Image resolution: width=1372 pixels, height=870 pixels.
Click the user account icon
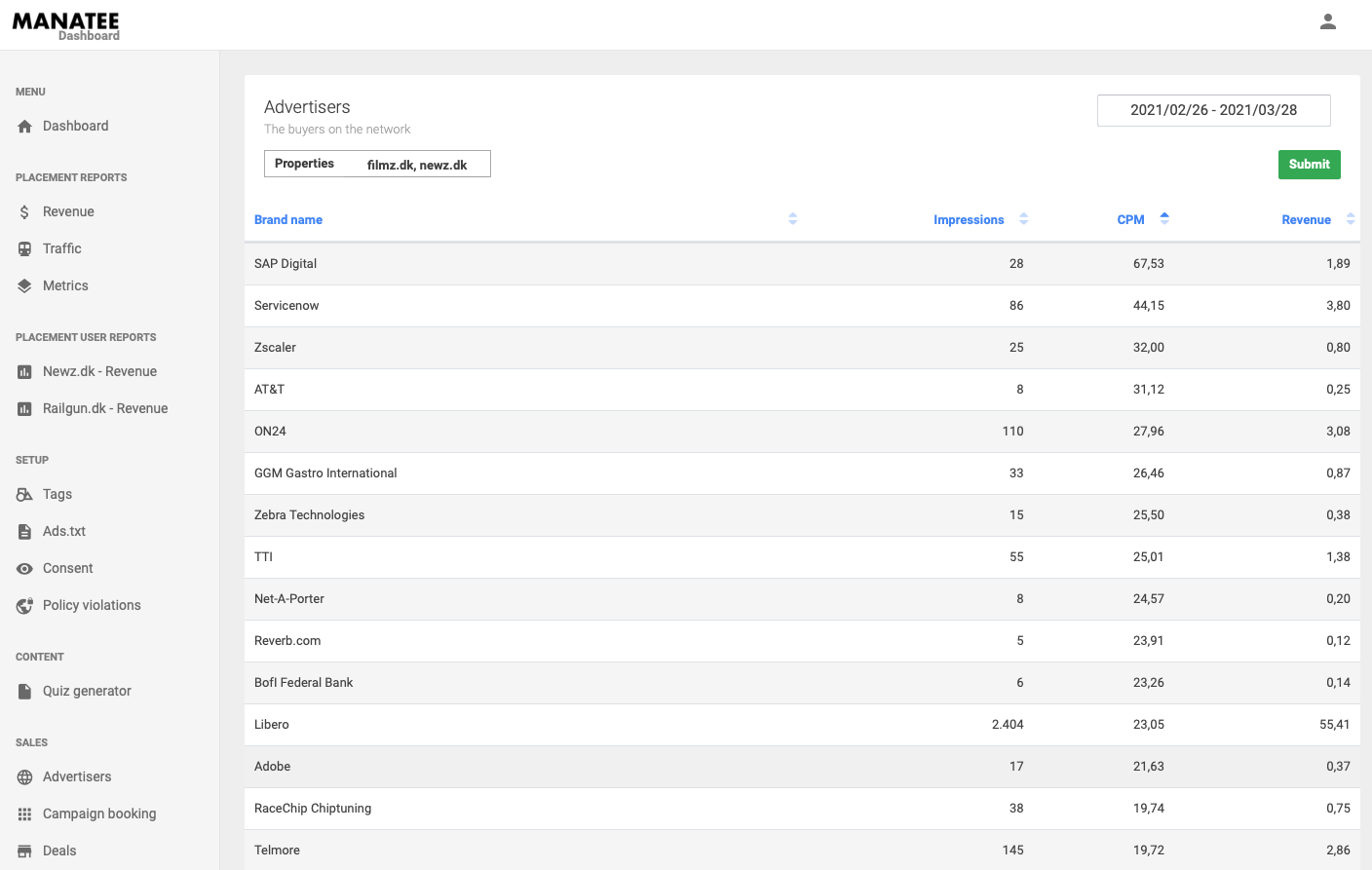(1327, 21)
